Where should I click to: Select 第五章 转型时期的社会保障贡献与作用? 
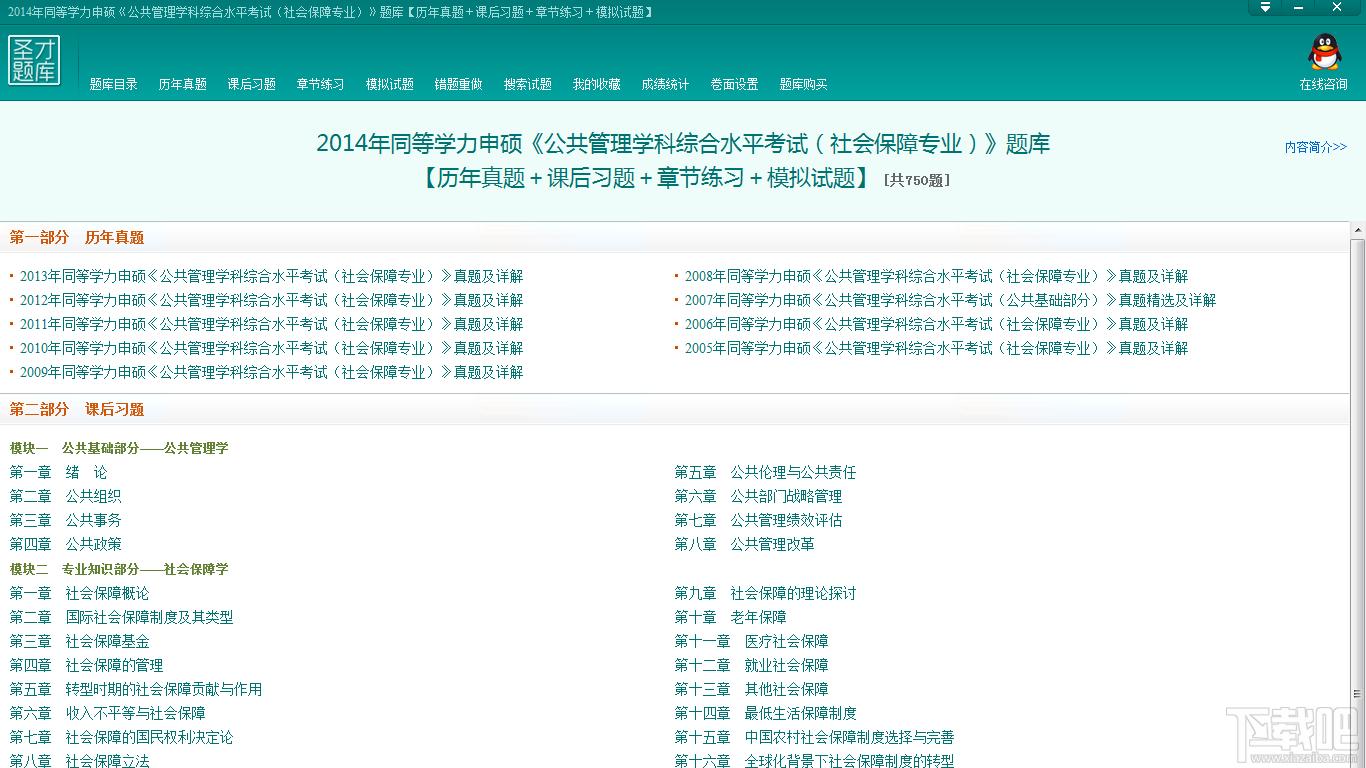click(136, 690)
